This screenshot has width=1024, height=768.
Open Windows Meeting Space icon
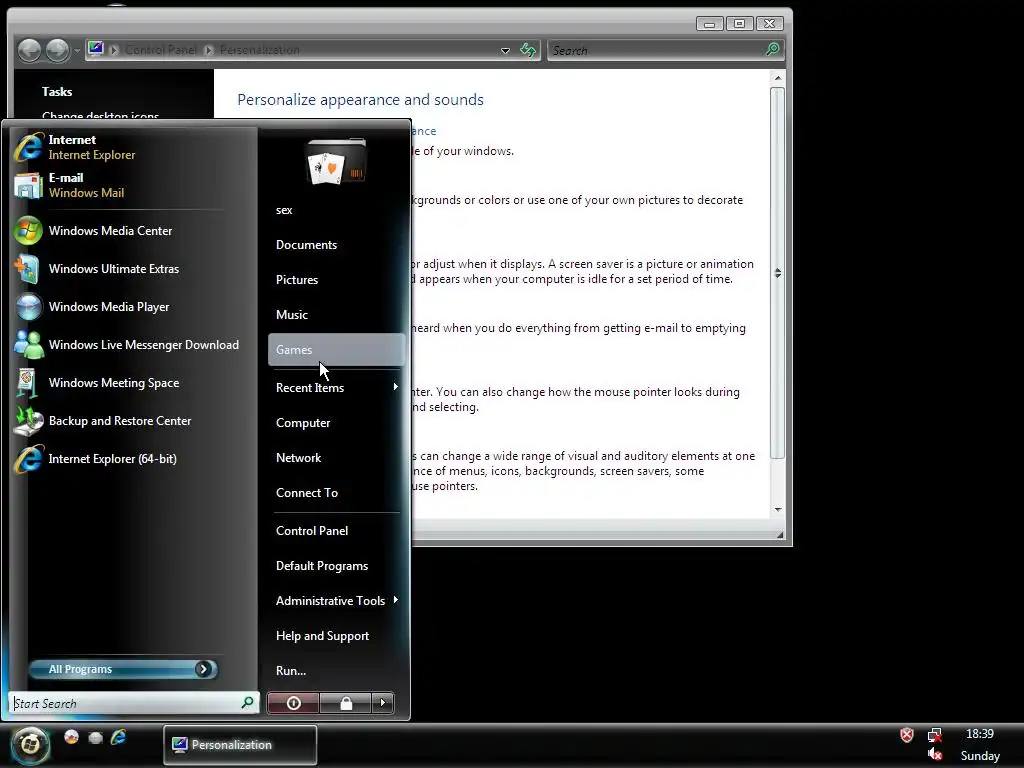click(29, 383)
